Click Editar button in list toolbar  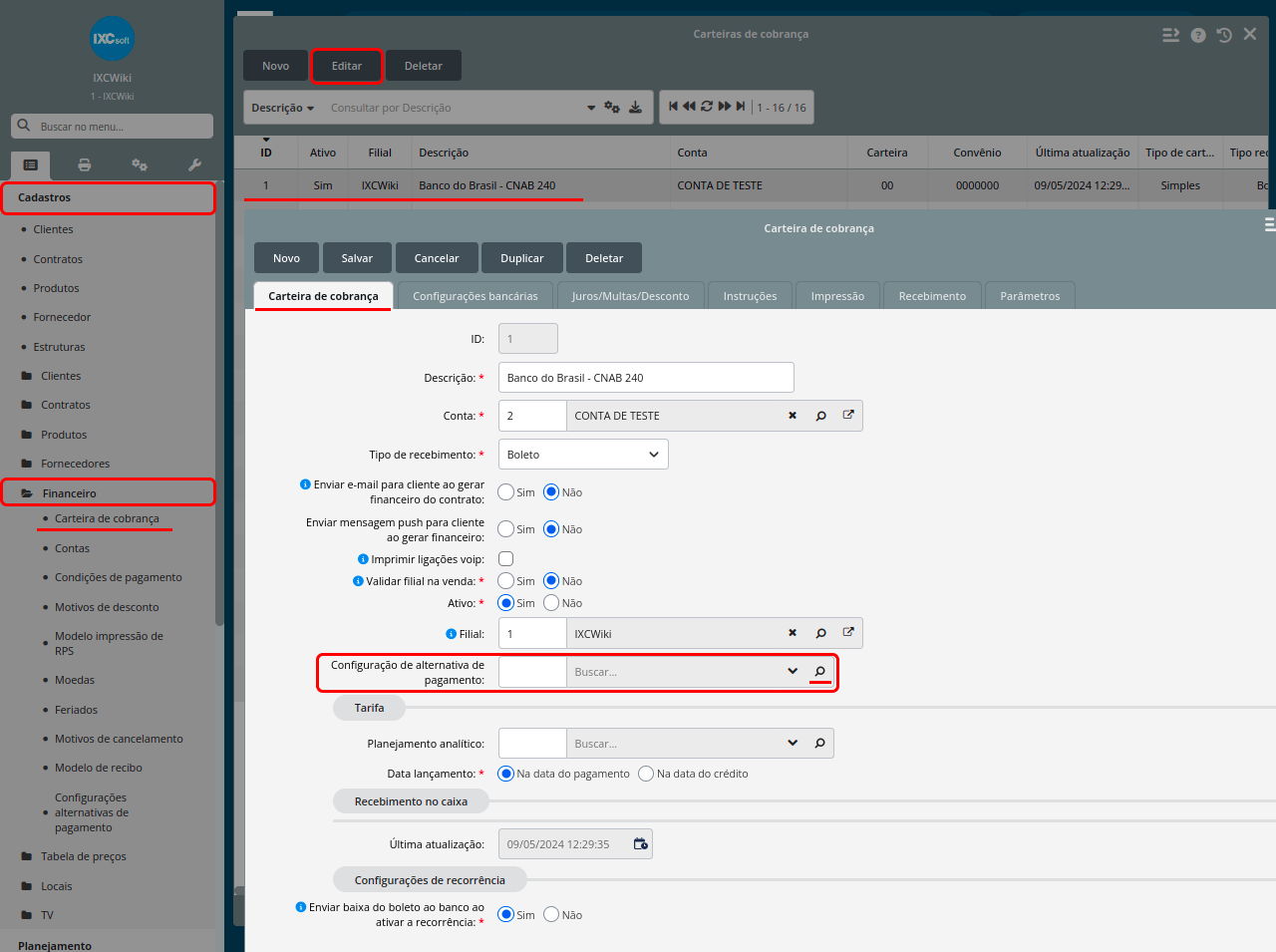point(347,66)
